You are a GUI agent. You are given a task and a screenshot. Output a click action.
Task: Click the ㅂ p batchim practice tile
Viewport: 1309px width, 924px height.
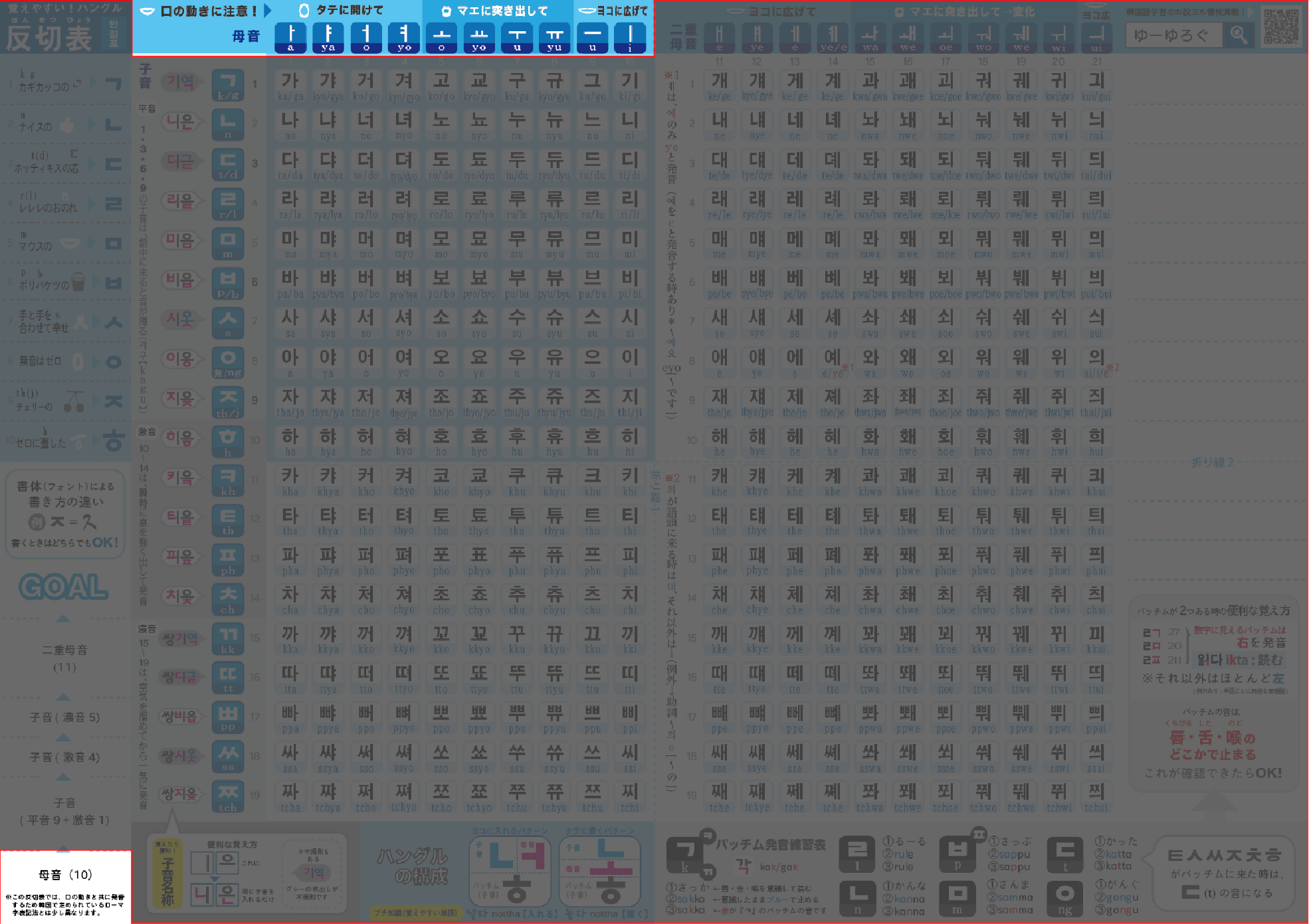pyautogui.click(x=957, y=854)
